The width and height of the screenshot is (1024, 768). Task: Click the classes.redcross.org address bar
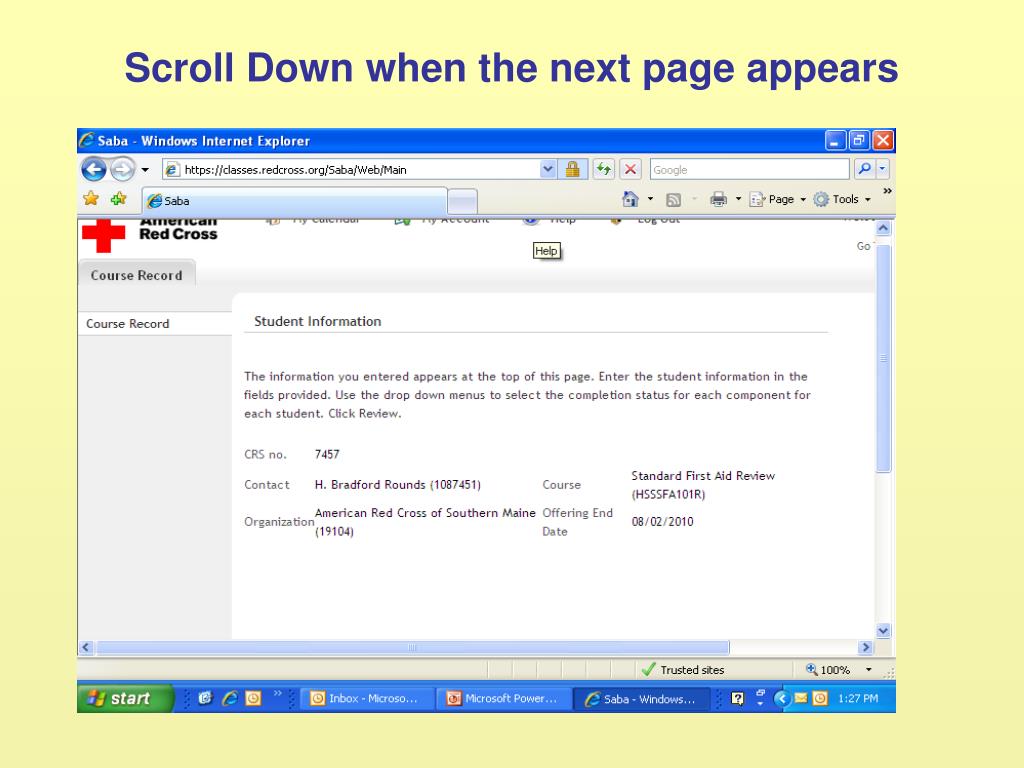coord(352,170)
